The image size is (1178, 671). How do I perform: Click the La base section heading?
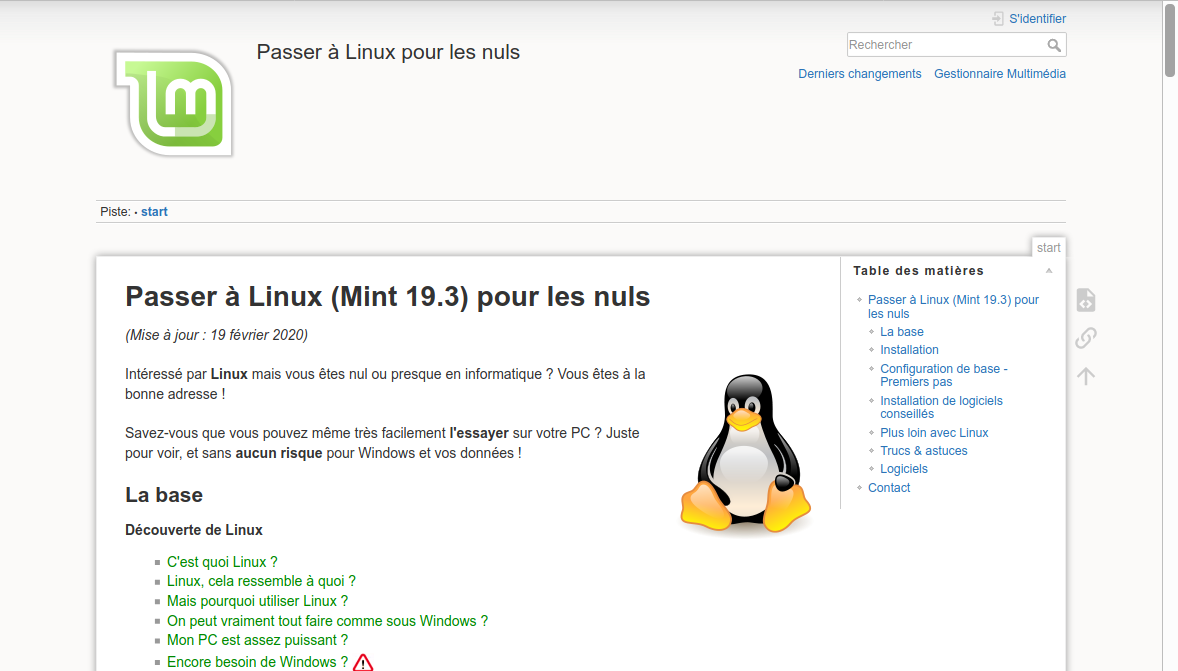pos(164,495)
